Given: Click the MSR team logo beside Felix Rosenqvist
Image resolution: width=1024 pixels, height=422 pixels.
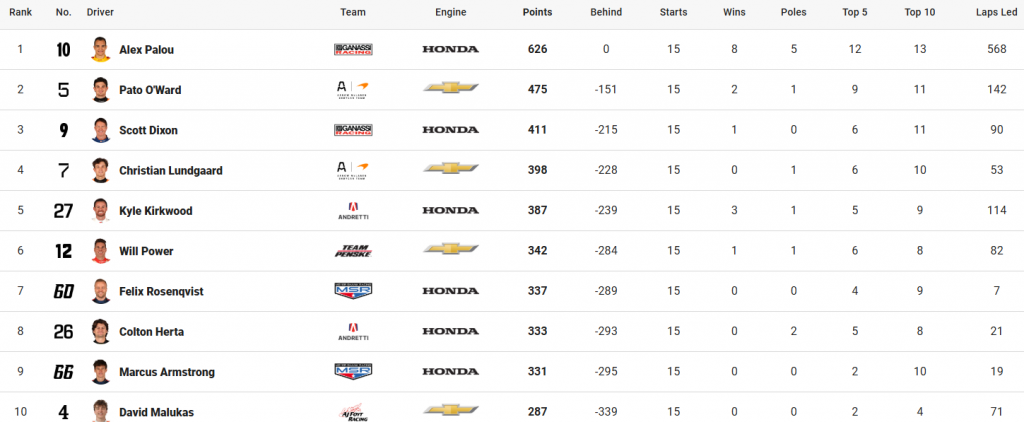Looking at the screenshot, I should coord(353,291).
